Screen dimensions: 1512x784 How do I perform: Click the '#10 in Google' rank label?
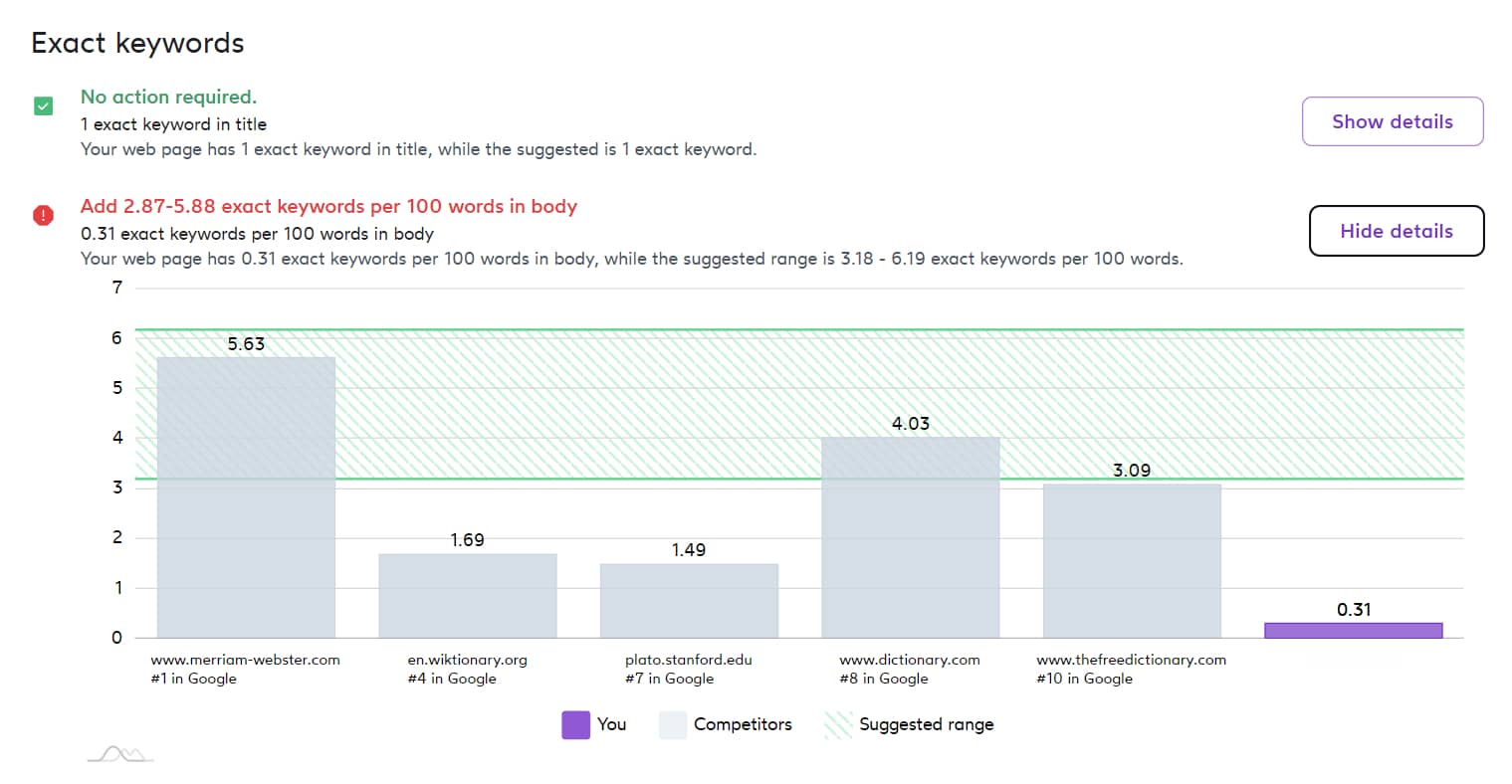(x=1085, y=679)
